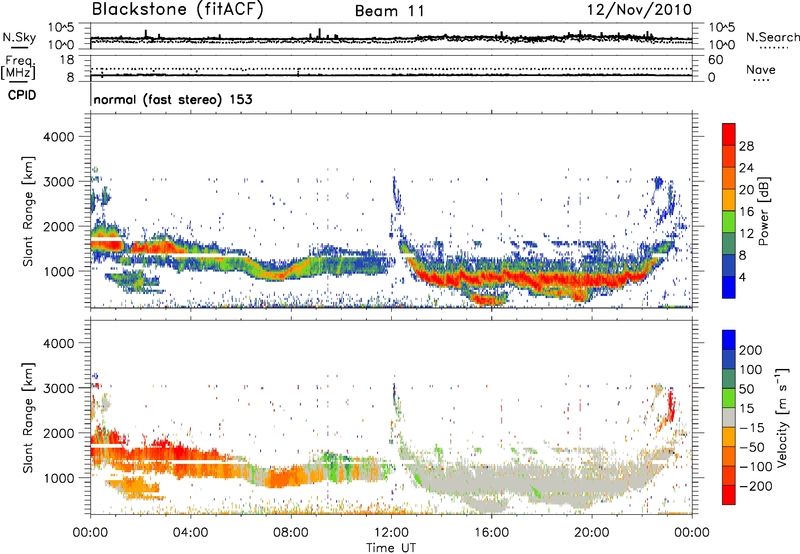Click the '60' Nave axis value
This screenshot has width=800, height=554.
[x=715, y=60]
